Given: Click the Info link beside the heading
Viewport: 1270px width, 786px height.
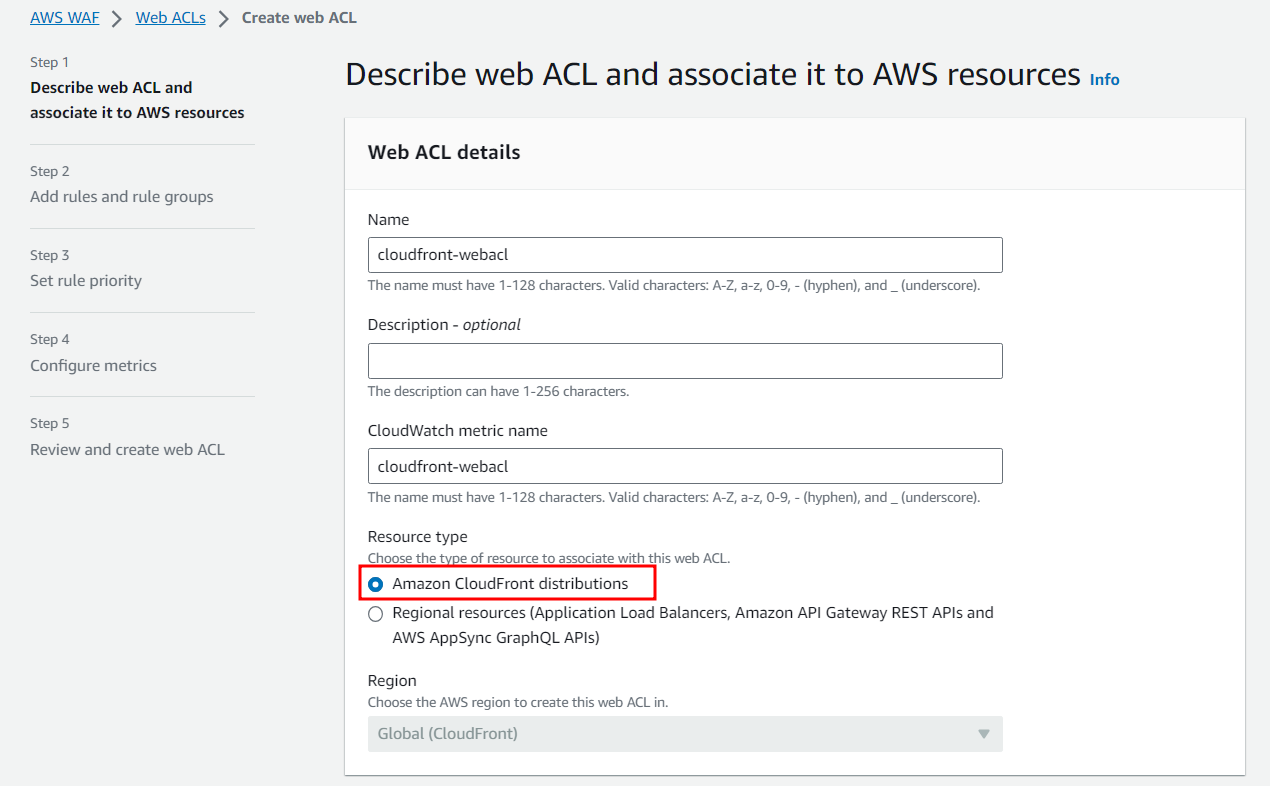Looking at the screenshot, I should (x=1104, y=79).
